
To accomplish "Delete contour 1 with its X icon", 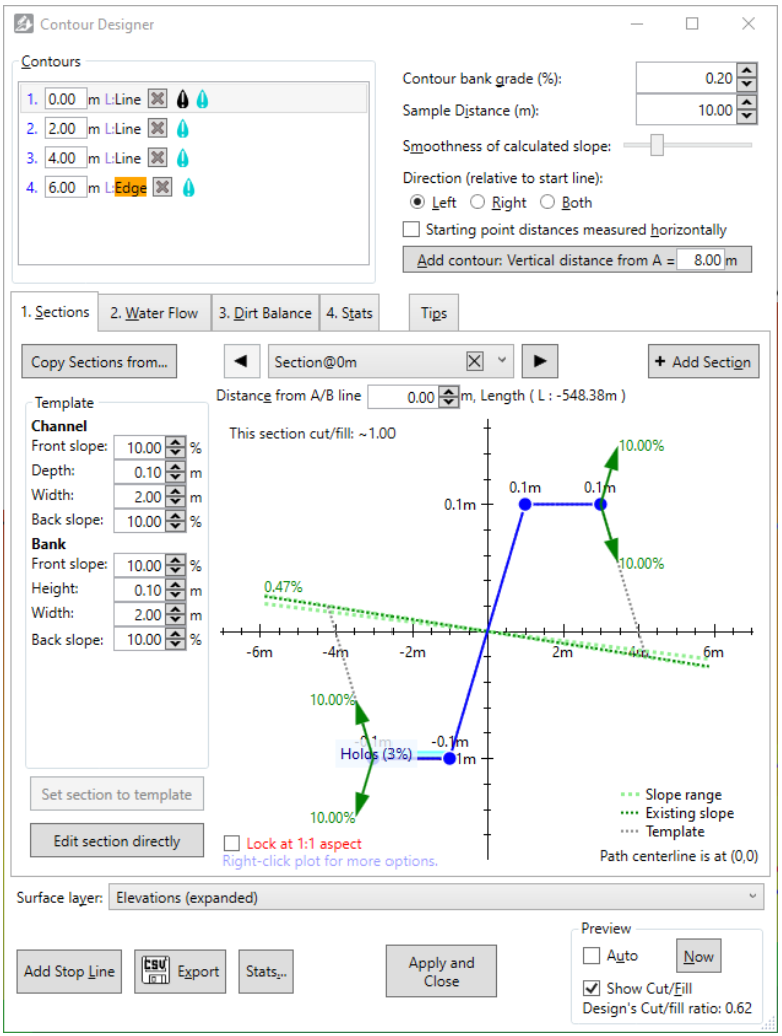I will point(157,99).
